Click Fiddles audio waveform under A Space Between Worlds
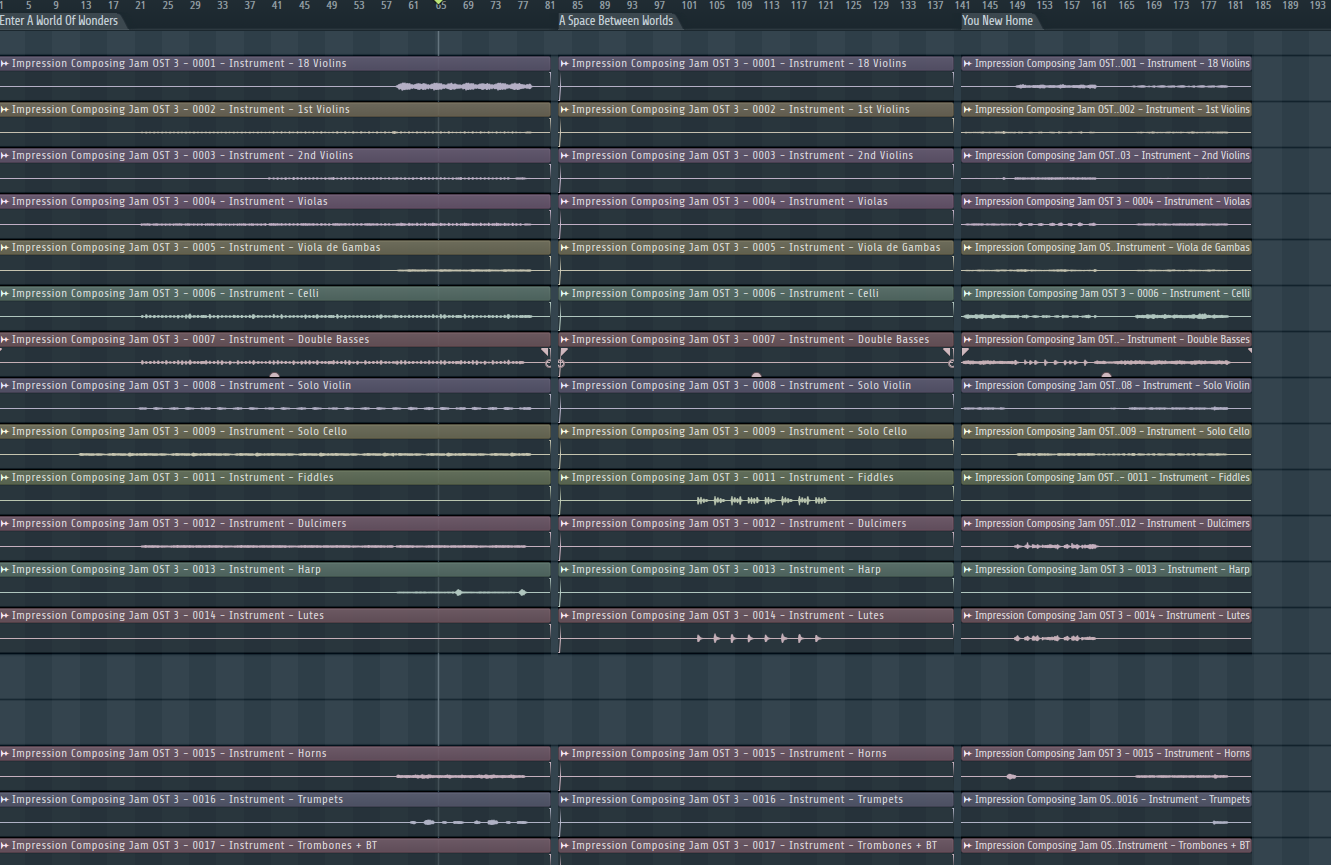This screenshot has width=1331, height=865. point(762,500)
